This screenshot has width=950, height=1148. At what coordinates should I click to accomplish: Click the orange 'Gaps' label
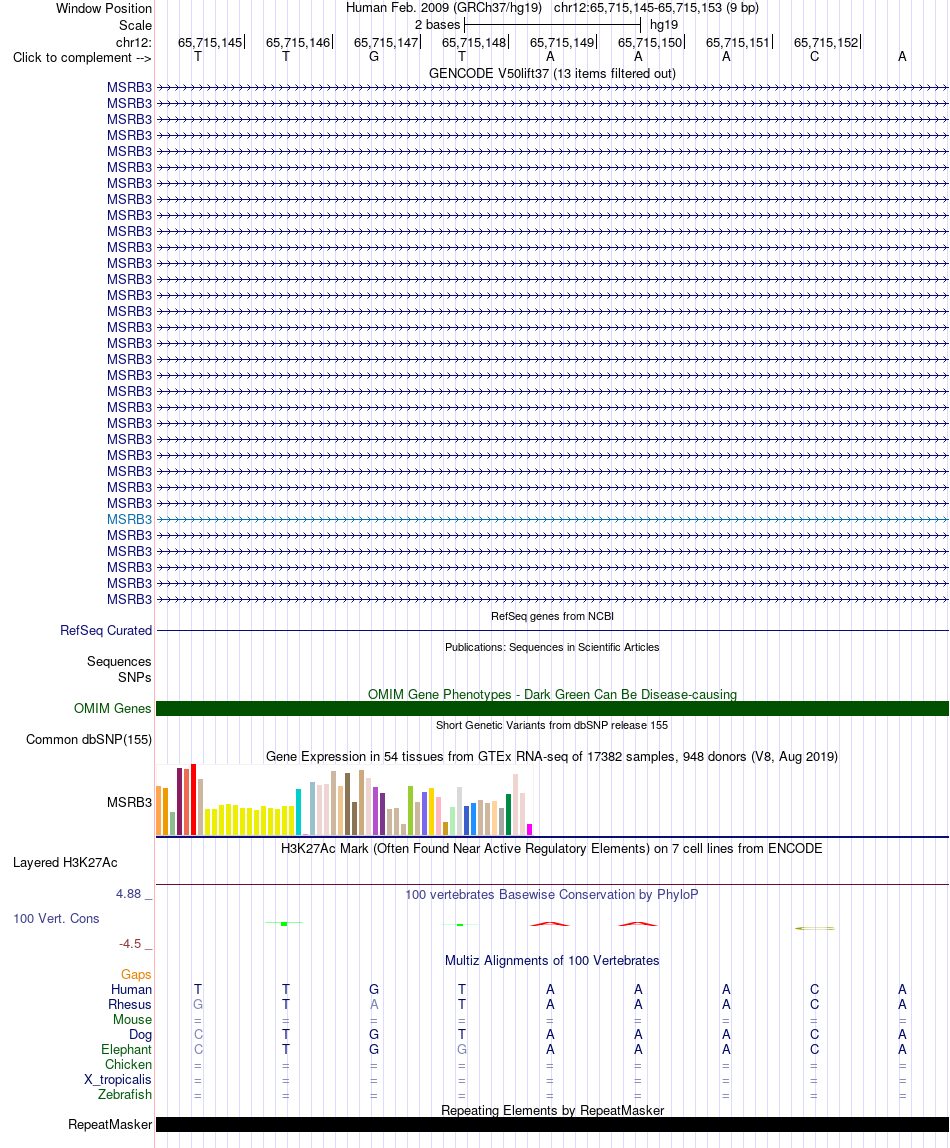(x=136, y=974)
